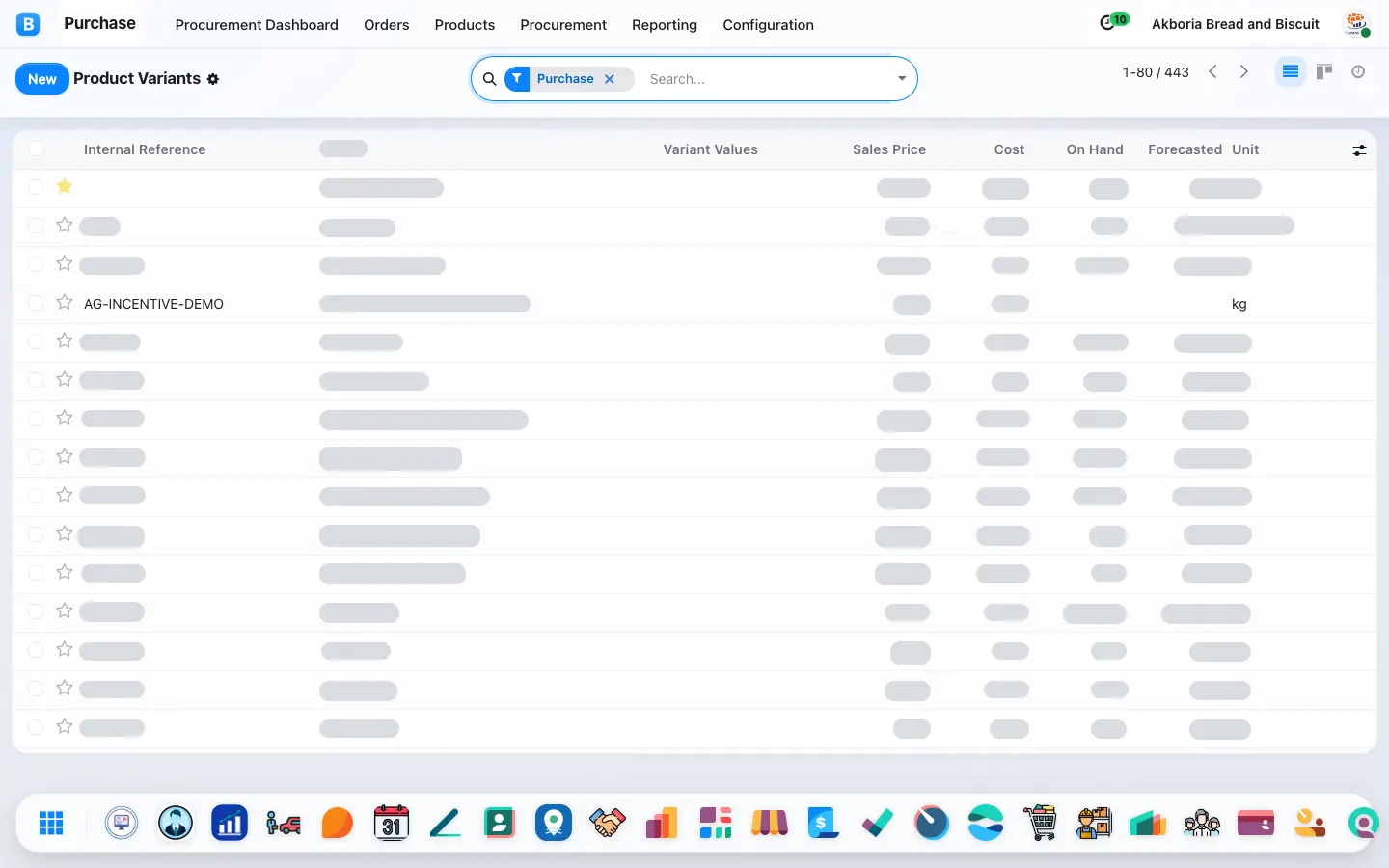Switch to kanban view
This screenshot has height=868, width=1389.
[x=1324, y=71]
